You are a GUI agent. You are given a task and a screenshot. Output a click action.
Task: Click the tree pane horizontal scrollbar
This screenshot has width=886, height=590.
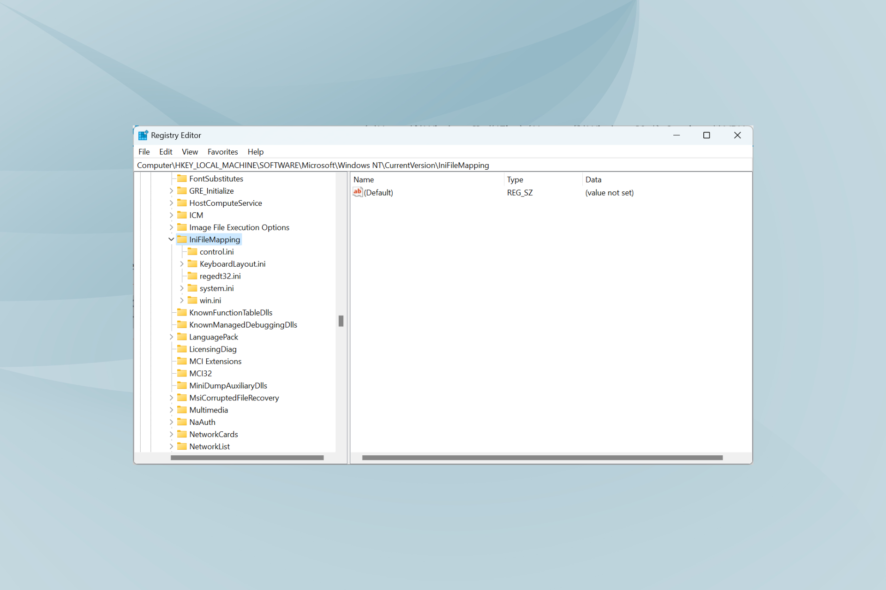coord(247,458)
